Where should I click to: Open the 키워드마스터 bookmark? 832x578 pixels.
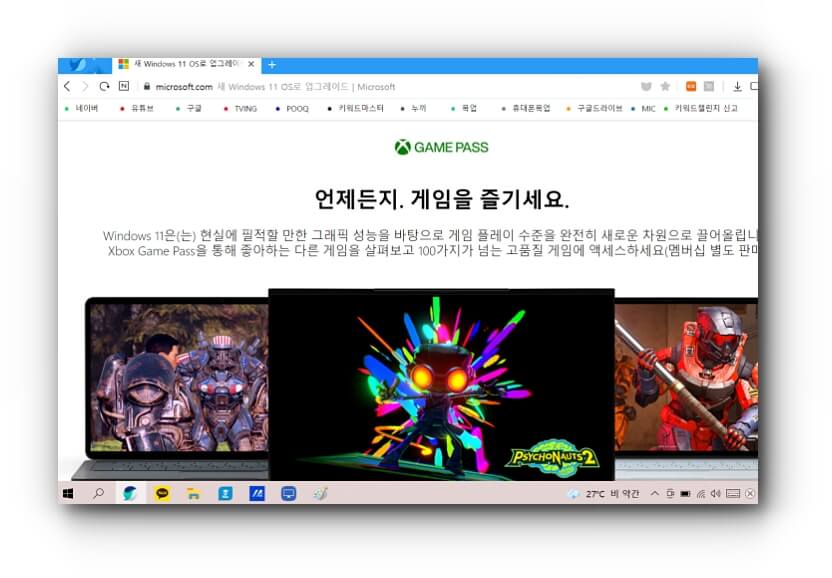356,108
